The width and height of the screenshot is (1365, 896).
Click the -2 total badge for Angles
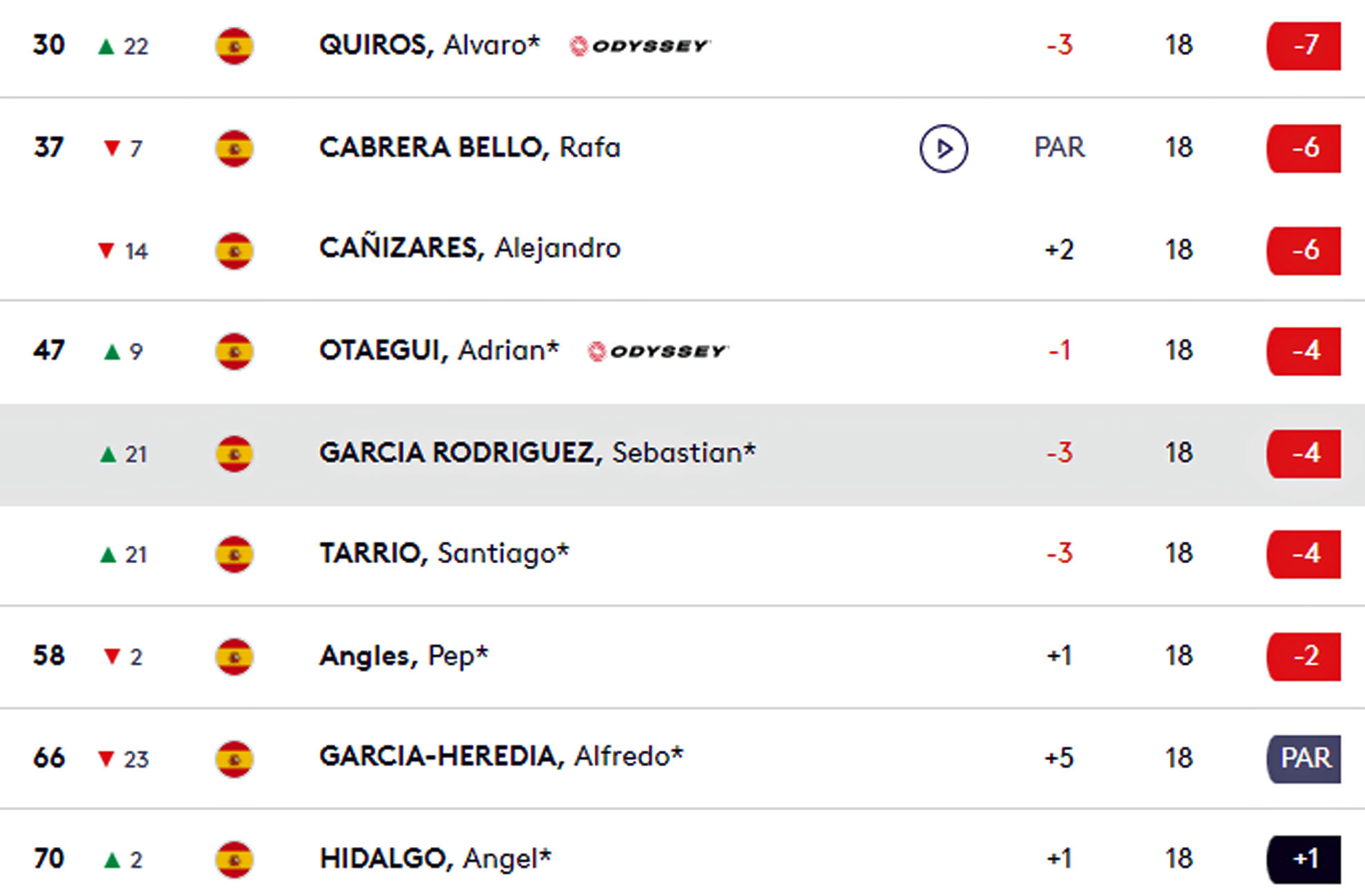[1304, 656]
